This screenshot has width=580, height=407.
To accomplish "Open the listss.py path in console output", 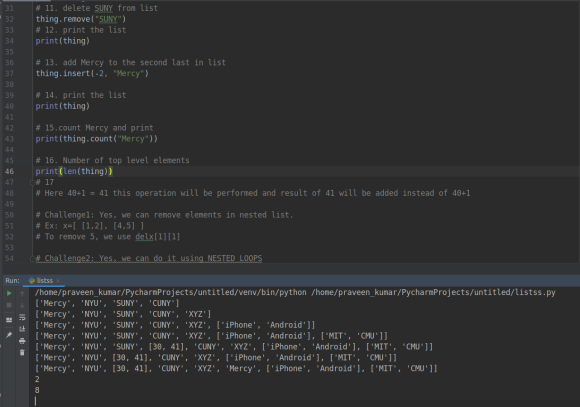I will 433,292.
